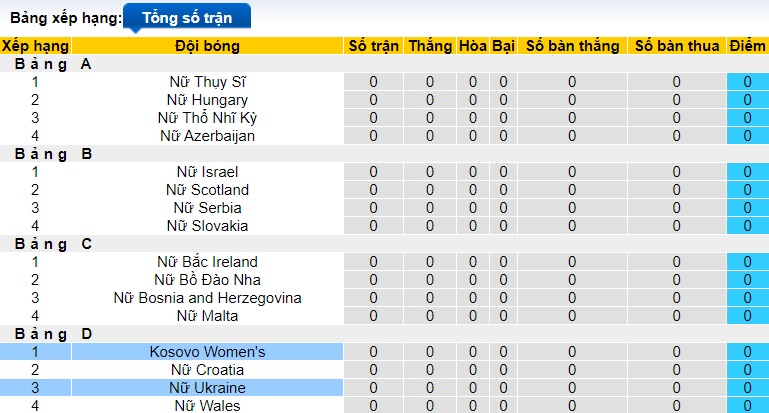Click the Nữ Israel team link
The height and width of the screenshot is (413, 769).
[207, 172]
